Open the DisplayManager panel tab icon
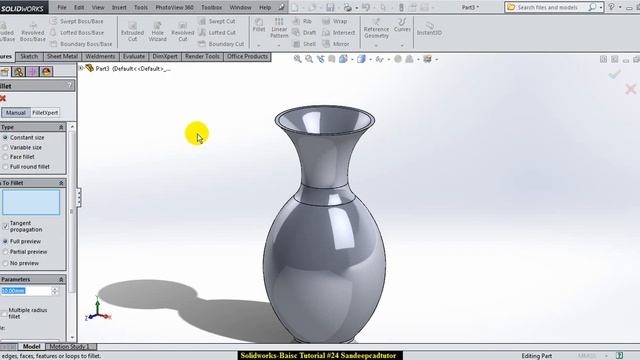This screenshot has width=640, height=360. pos(47,72)
